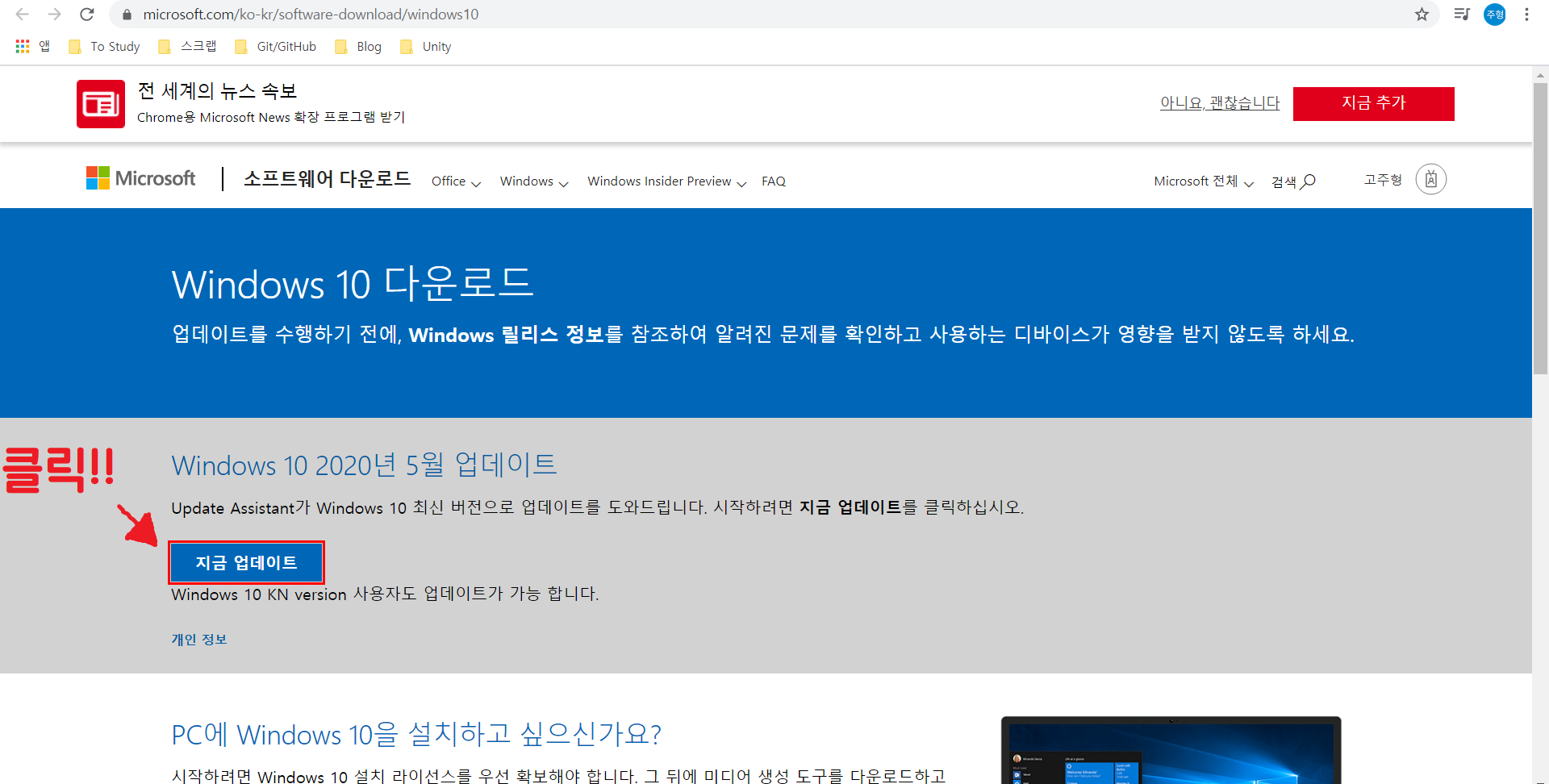The height and width of the screenshot is (784, 1549).
Task: Expand the Windows Insider Preview dropdown
Action: click(667, 181)
